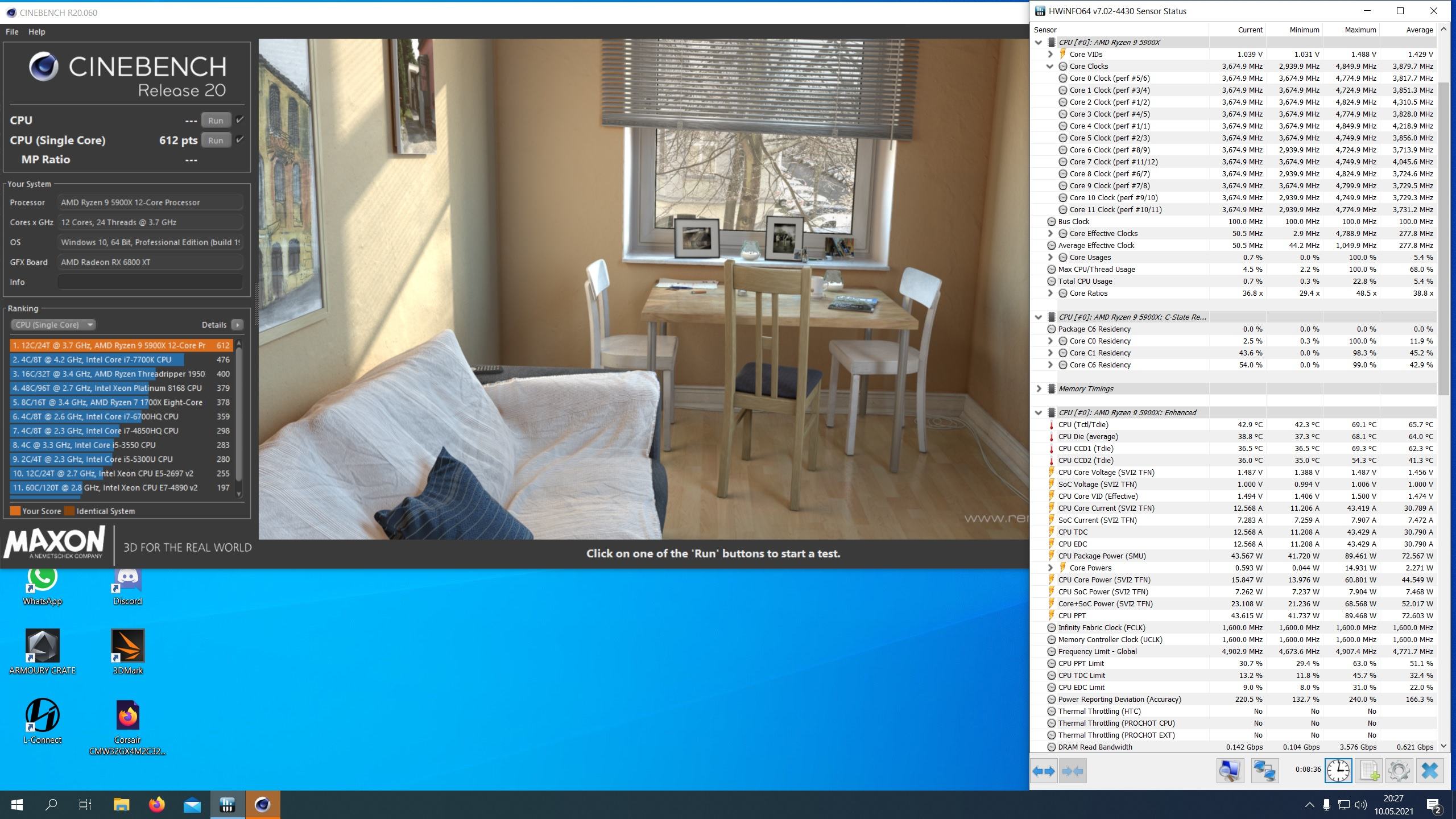Click the HWiNFO expand-columns arrows icon
1456x819 pixels.
pyautogui.click(x=1044, y=771)
